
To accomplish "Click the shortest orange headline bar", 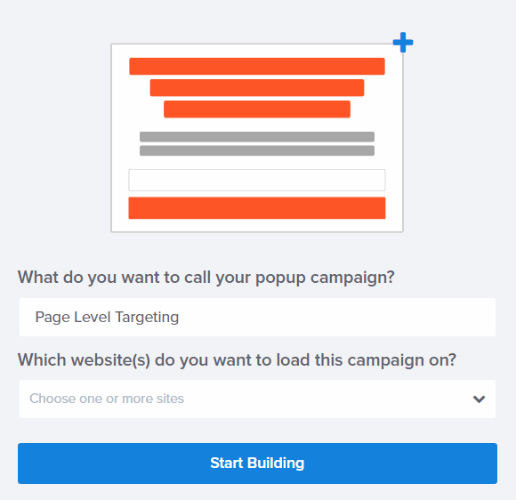I will point(257,109).
